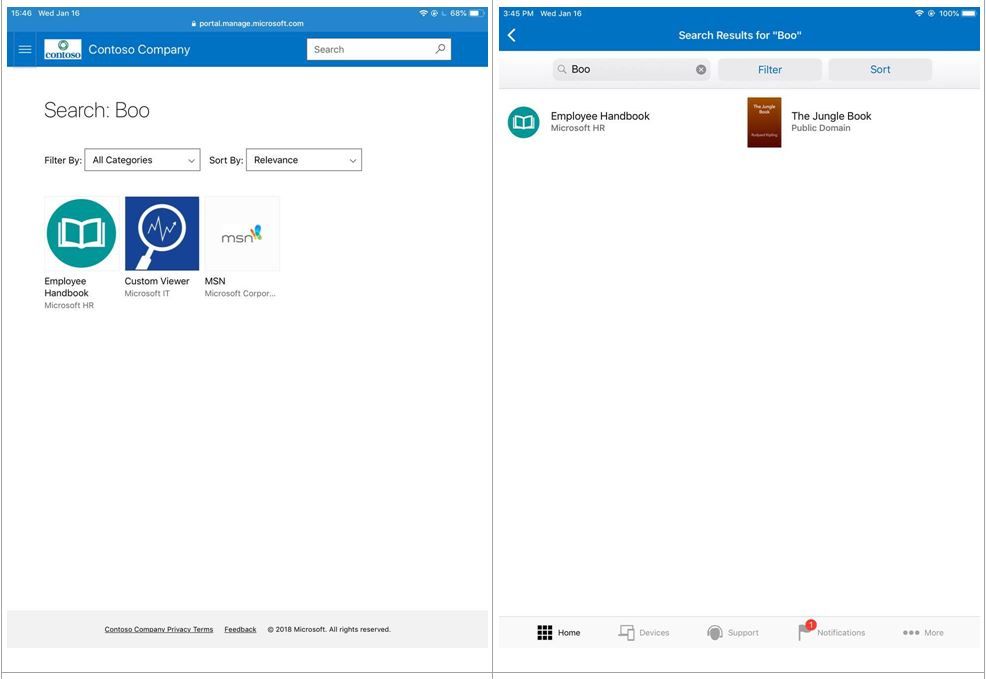Viewport: 986px width, 679px height.
Task: Open Employee Handbook icon in app results
Action: 523,122
